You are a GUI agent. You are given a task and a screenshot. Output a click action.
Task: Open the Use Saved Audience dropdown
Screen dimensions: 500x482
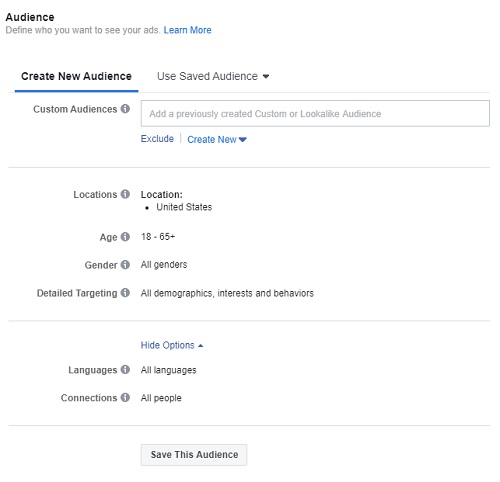pos(213,76)
